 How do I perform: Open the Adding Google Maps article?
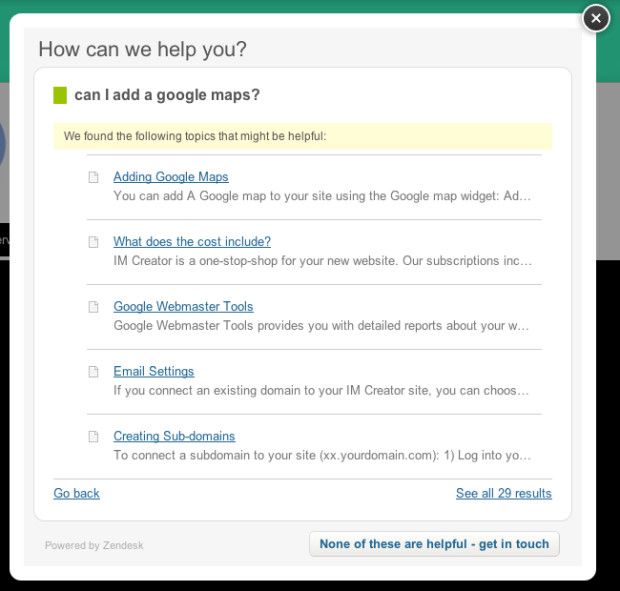171,177
